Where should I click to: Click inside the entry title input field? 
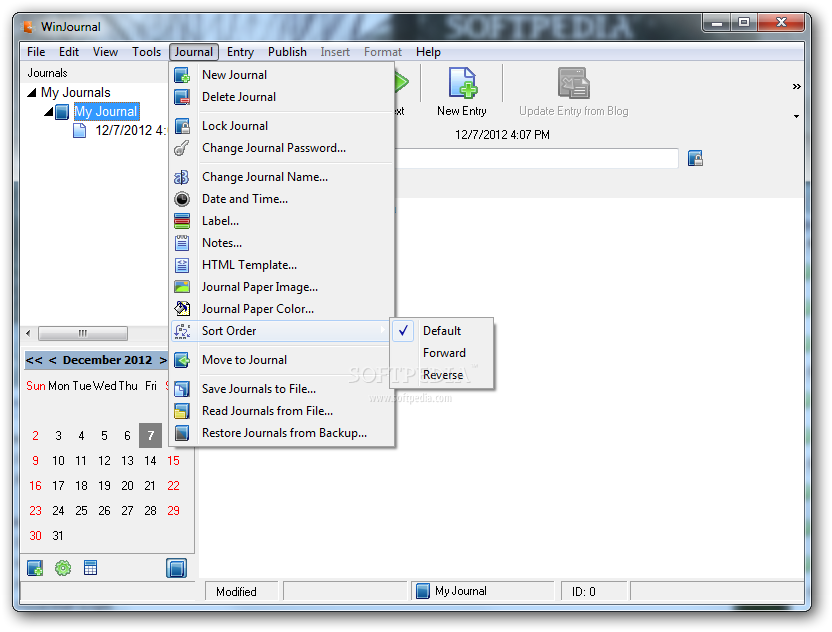(536, 158)
